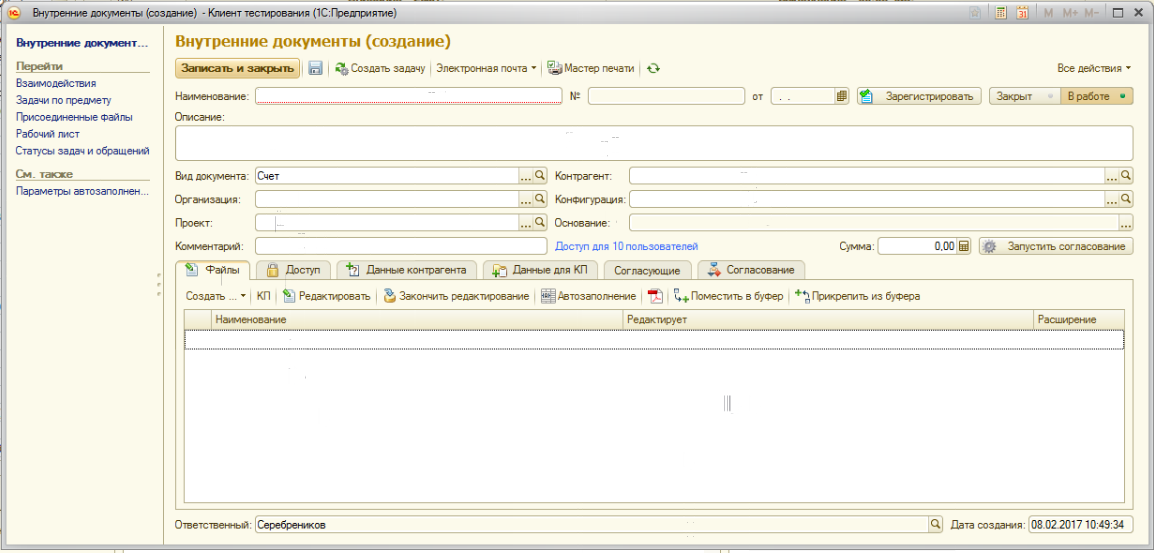Image resolution: width=1154 pixels, height=553 pixels.
Task: Set status toggle to В работе
Action: [1096, 97]
